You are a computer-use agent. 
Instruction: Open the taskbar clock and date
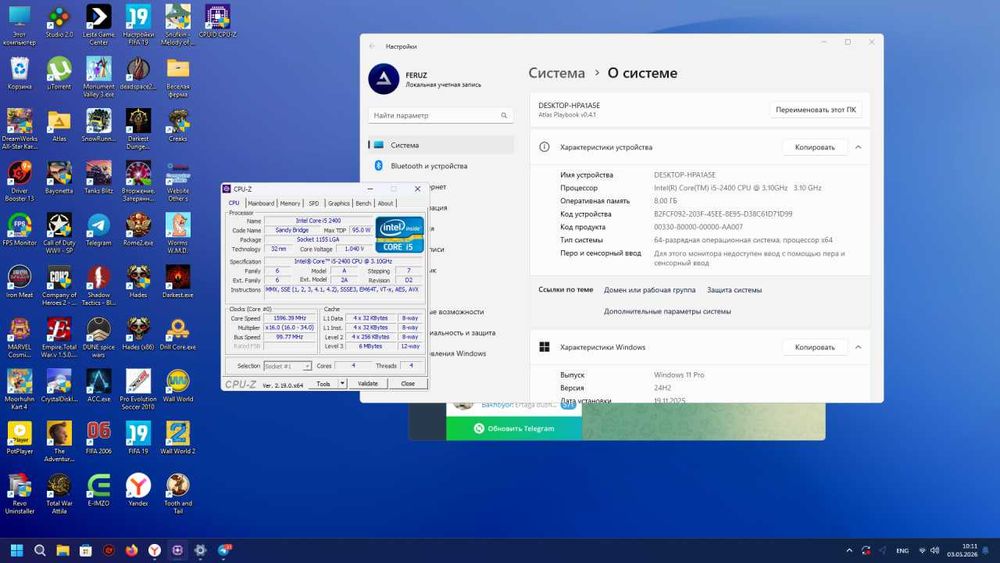[962, 550]
